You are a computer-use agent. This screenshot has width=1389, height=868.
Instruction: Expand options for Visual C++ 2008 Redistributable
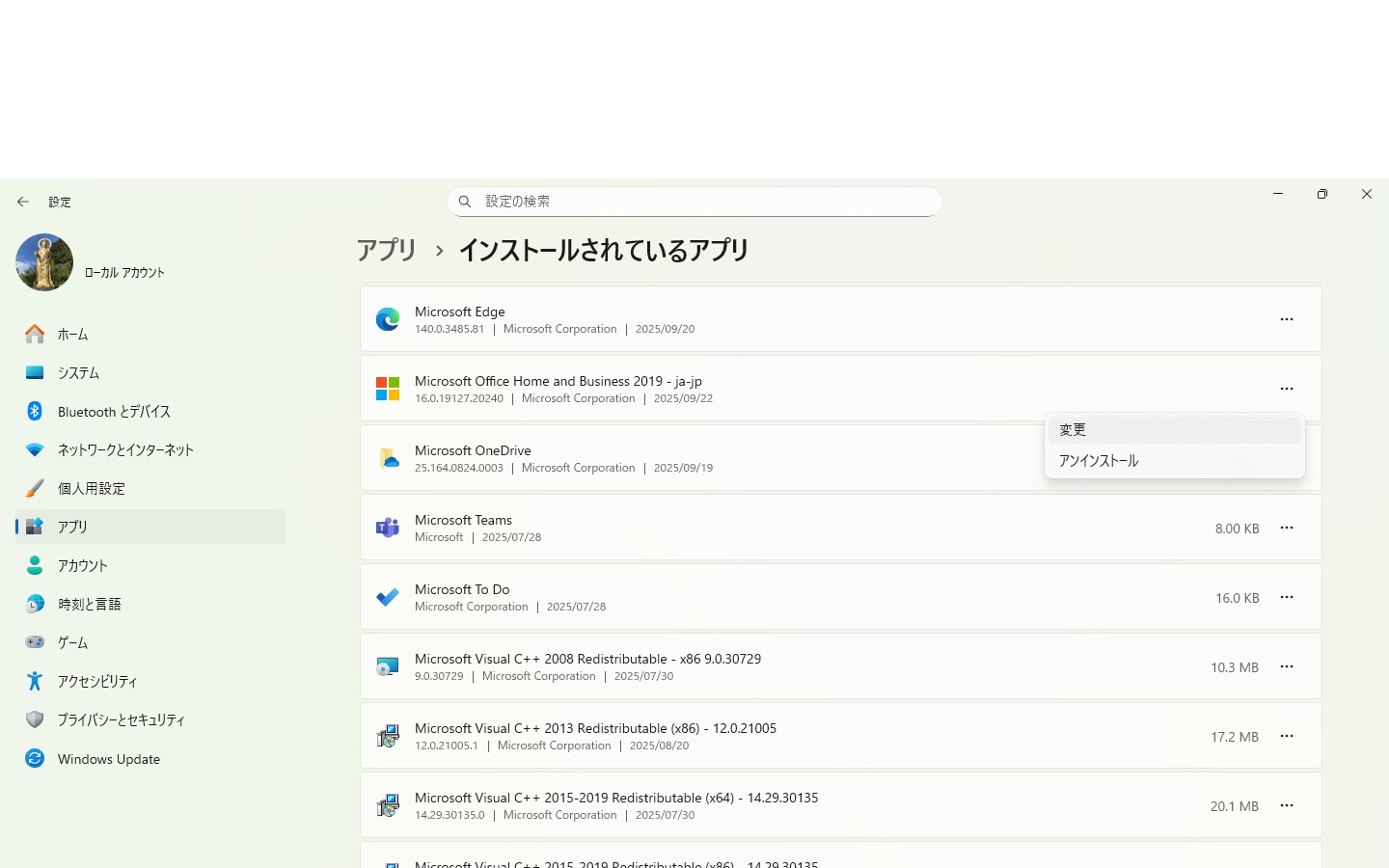[x=1287, y=666]
